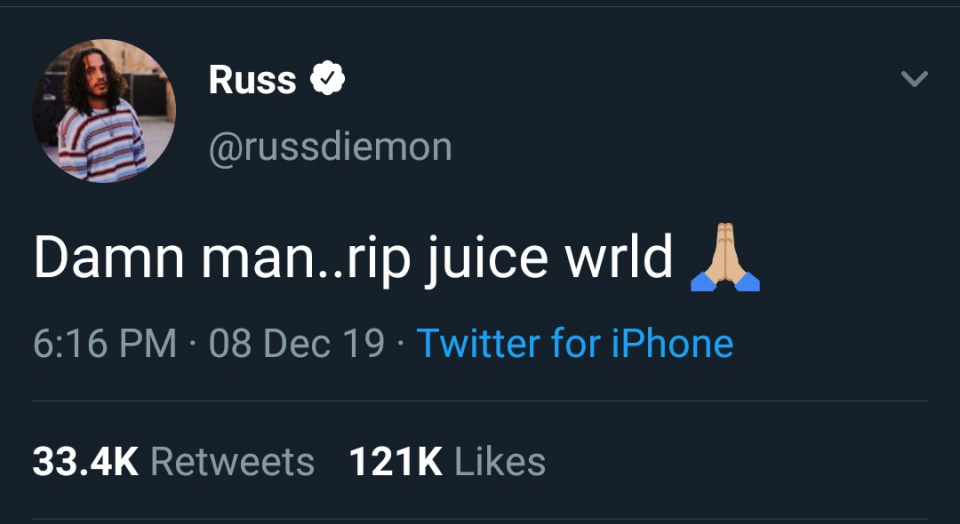This screenshot has height=524, width=960.
Task: Open the "Likes" label
Action: coord(500,461)
